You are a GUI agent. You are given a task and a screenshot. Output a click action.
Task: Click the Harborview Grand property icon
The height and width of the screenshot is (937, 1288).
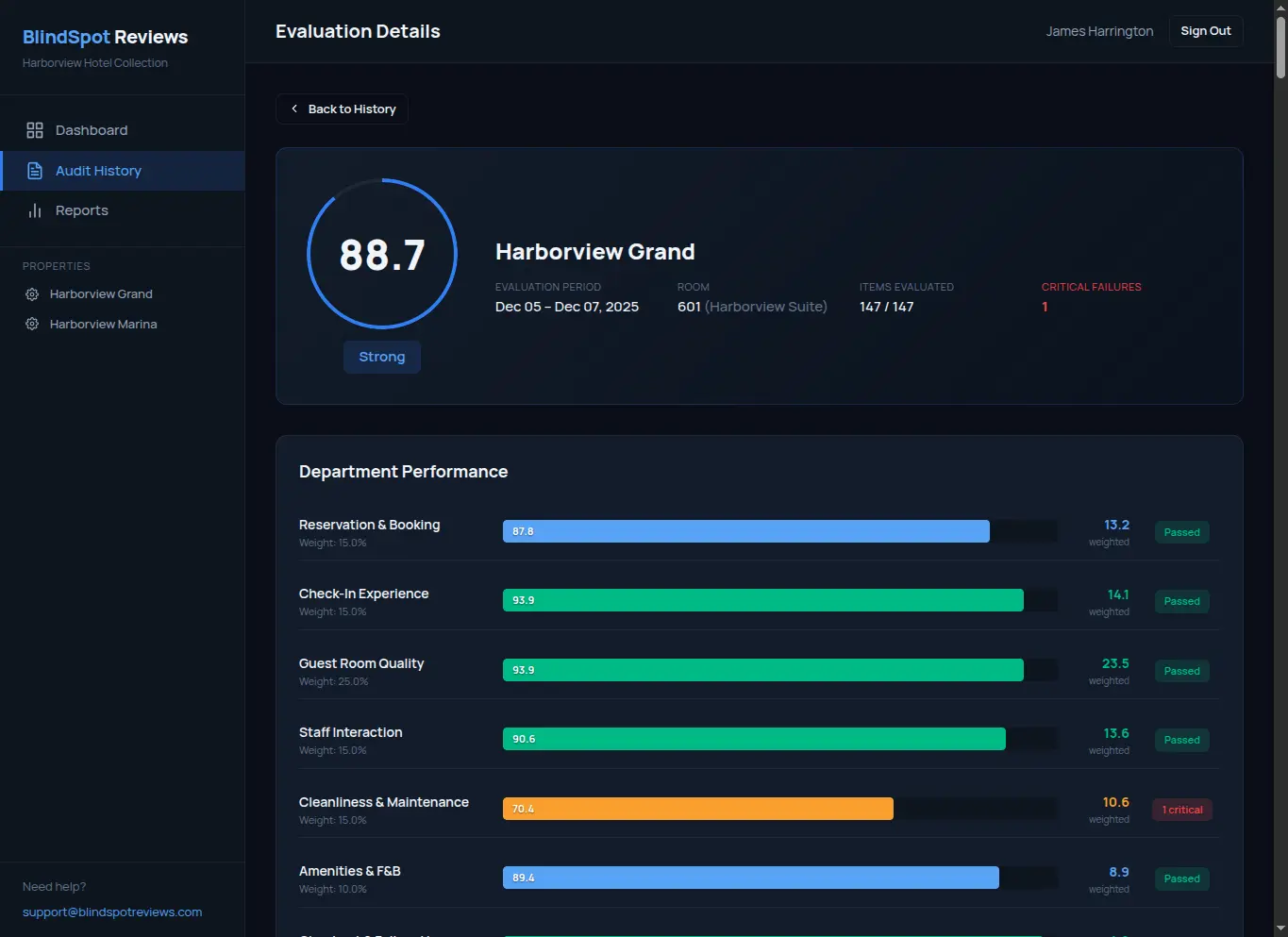31,293
